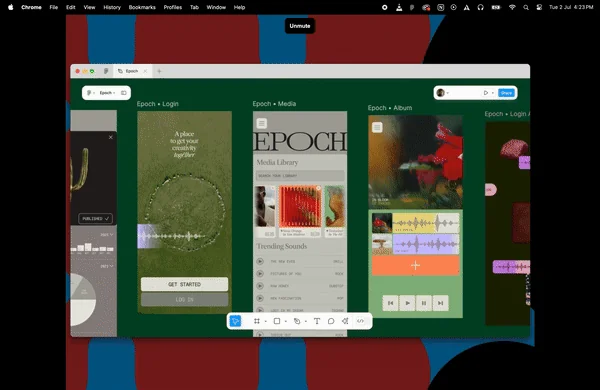Close the cactus panel with X
The width and height of the screenshot is (600, 390).
coord(111,137)
